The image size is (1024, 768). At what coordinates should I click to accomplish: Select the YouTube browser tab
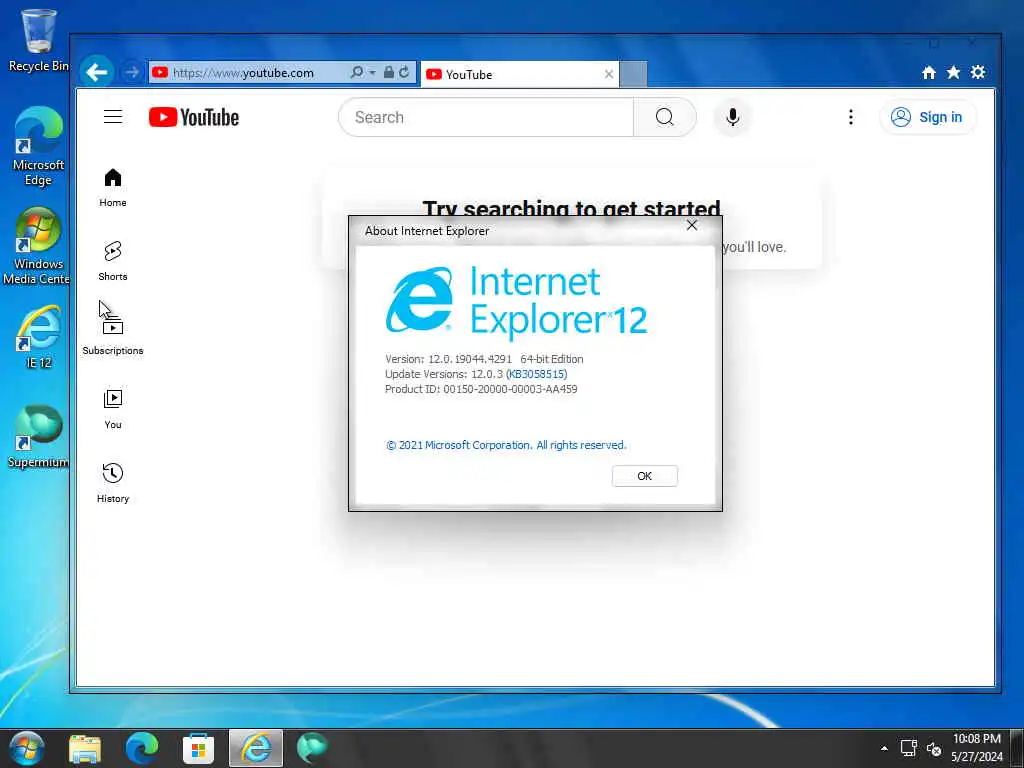point(520,74)
